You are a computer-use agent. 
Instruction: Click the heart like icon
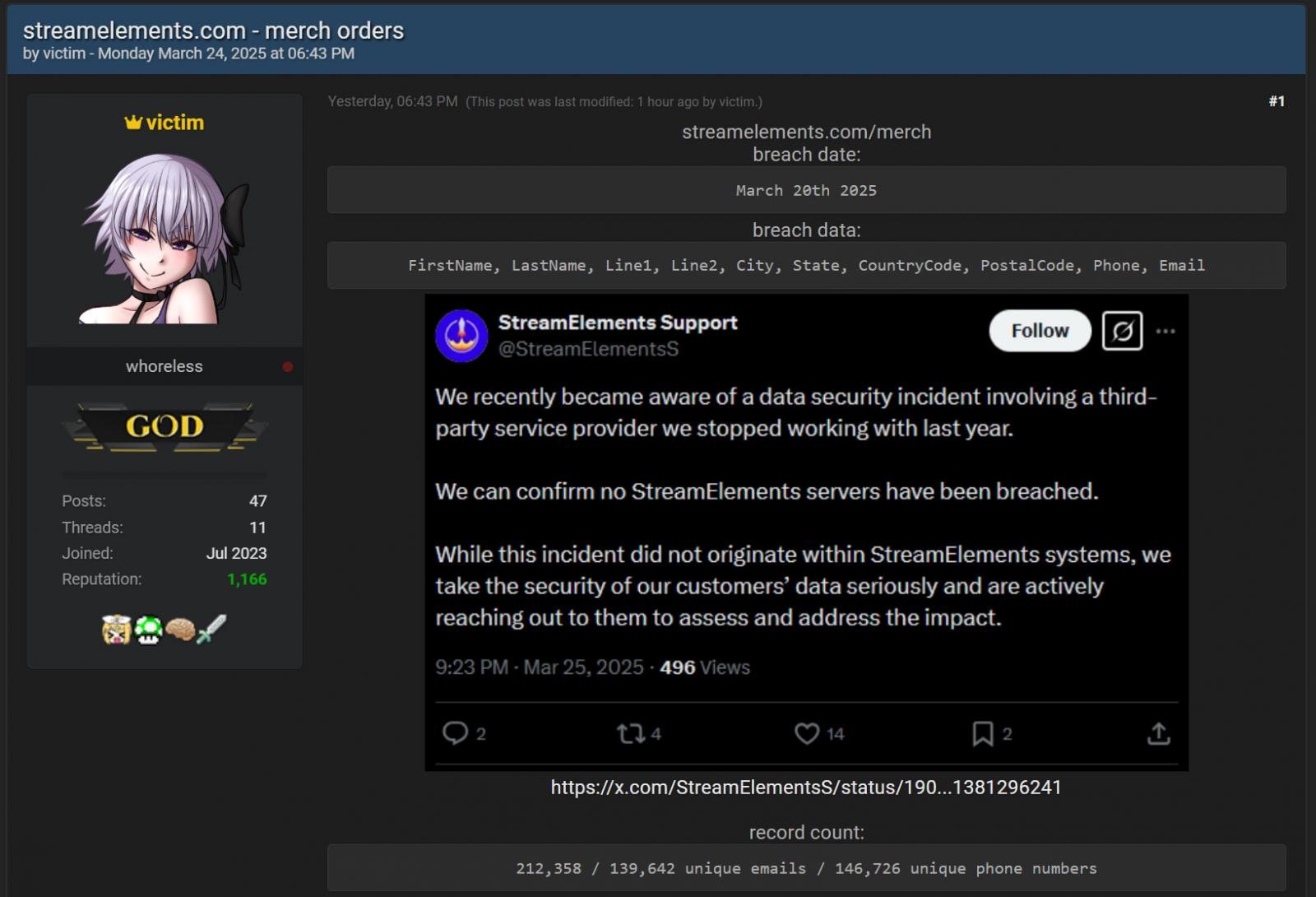tap(807, 733)
